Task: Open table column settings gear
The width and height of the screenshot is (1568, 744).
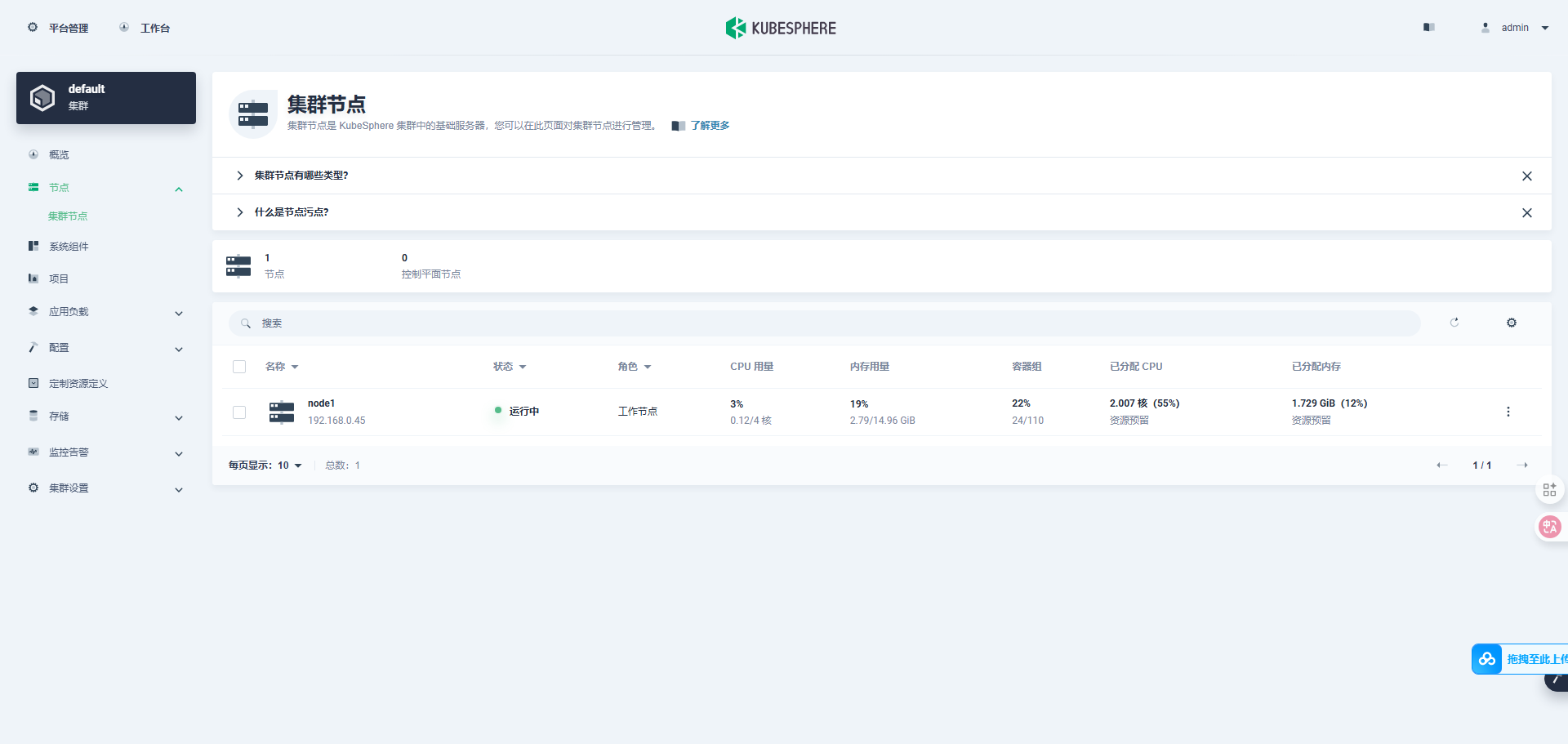Action: pyautogui.click(x=1512, y=323)
